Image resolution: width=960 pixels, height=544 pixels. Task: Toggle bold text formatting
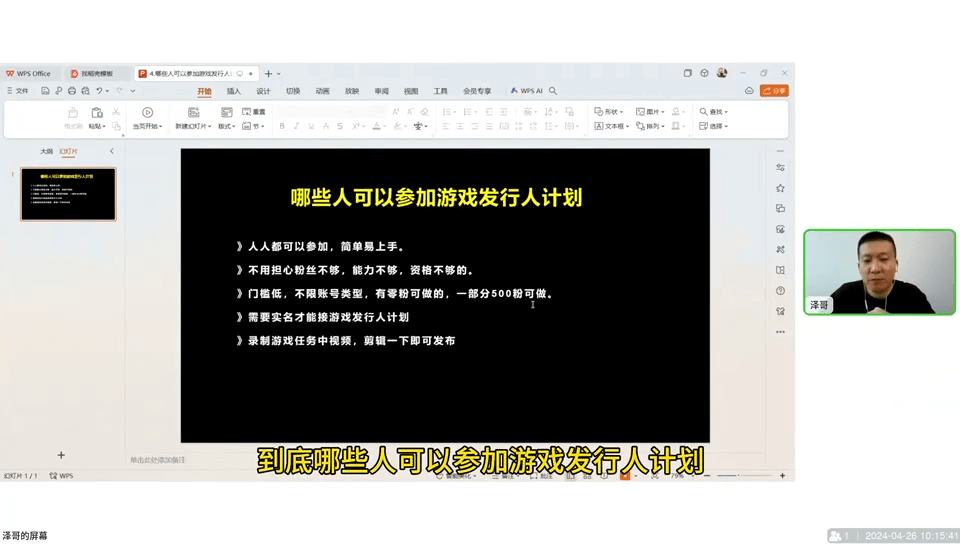[282, 127]
